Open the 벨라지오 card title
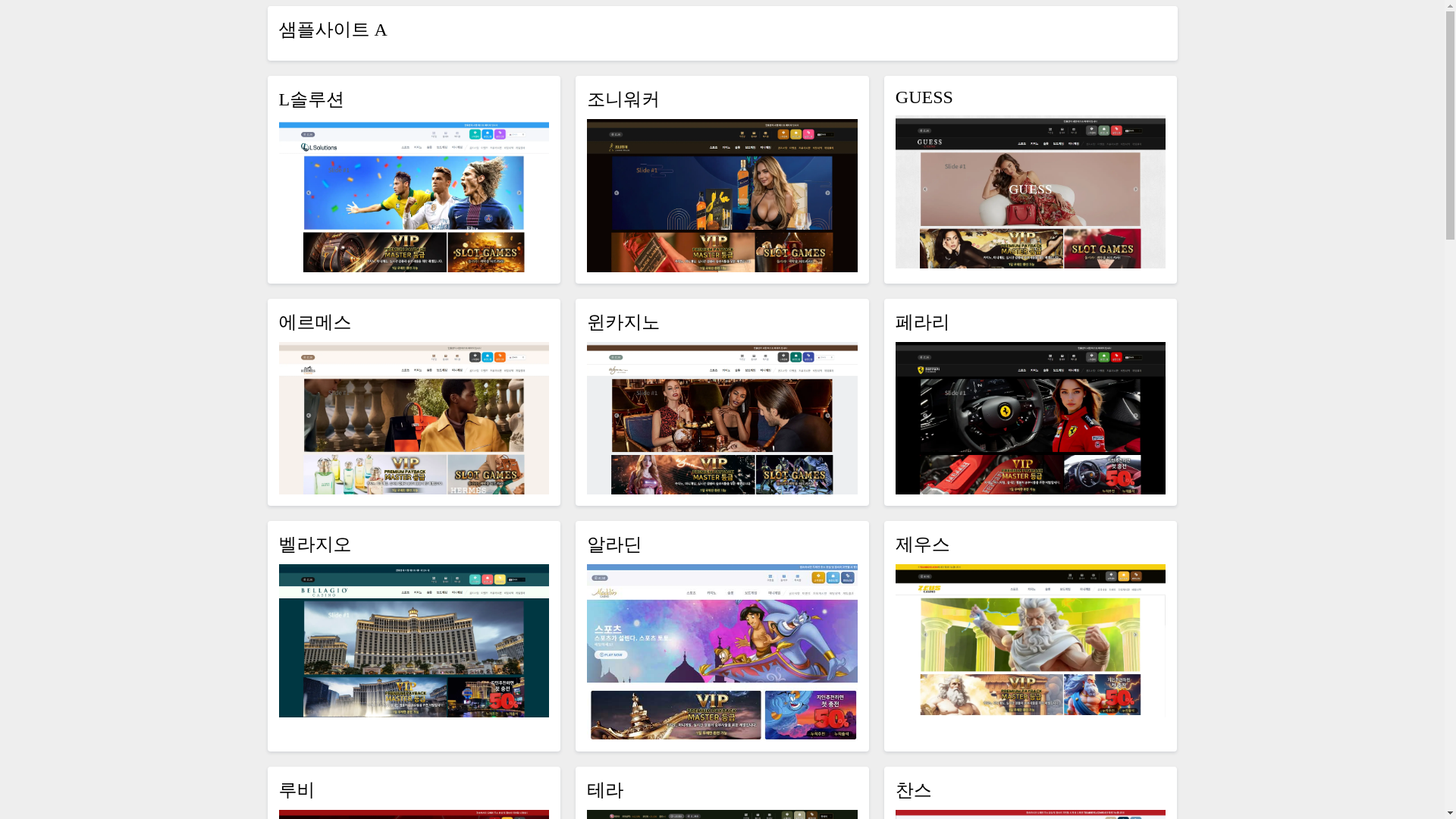The height and width of the screenshot is (819, 1456). (x=315, y=545)
